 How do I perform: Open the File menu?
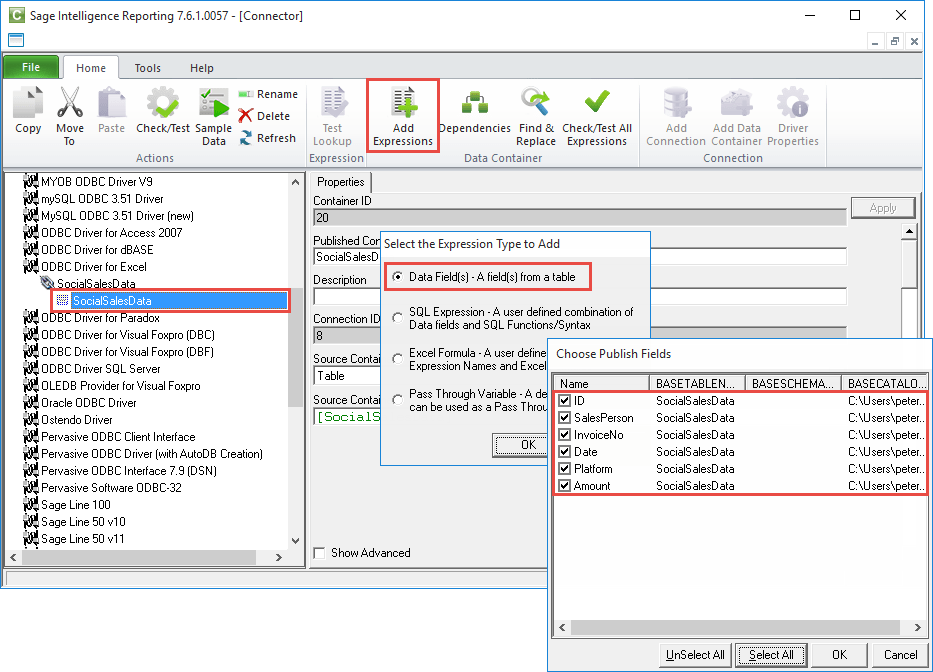point(31,67)
